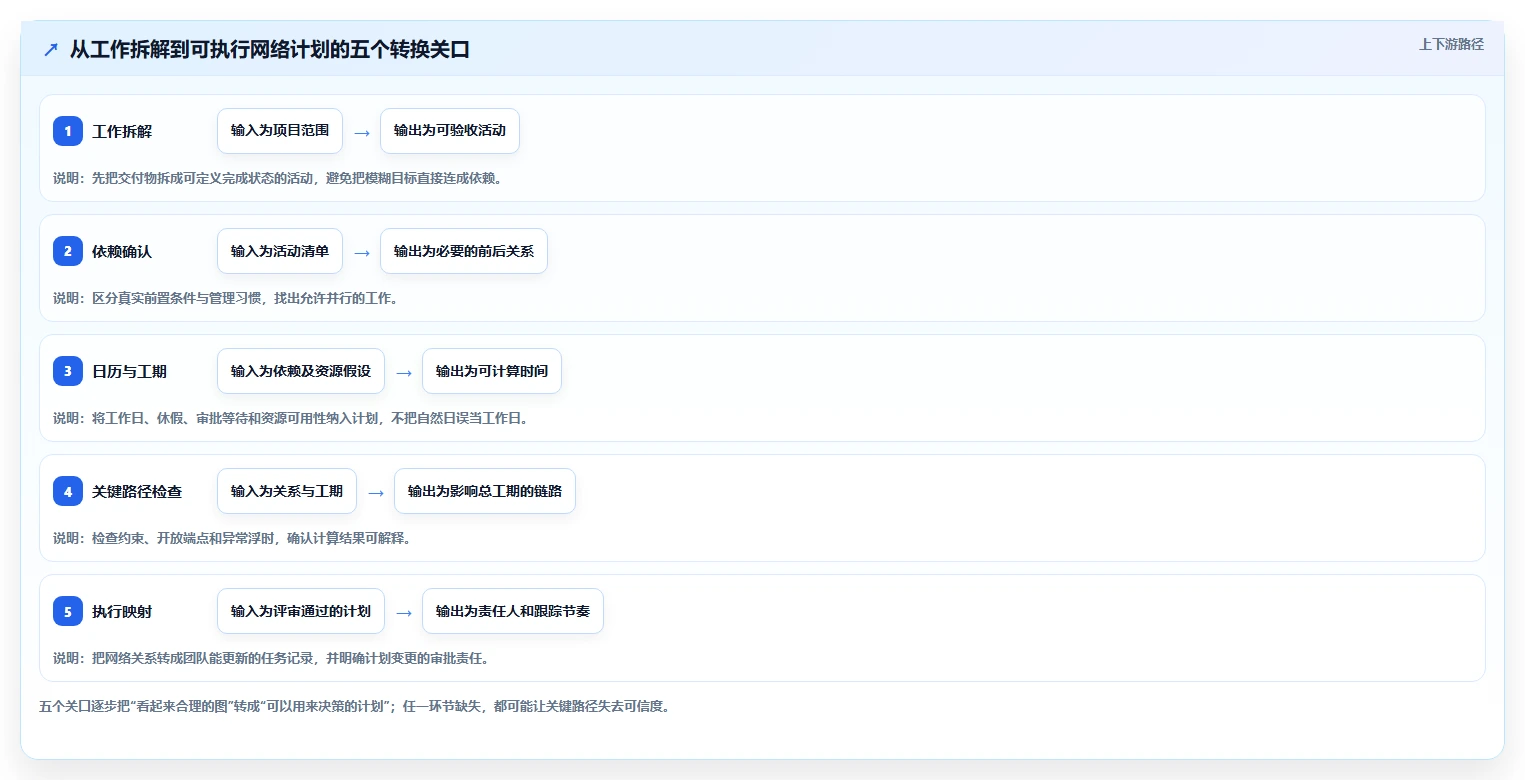
Task: Select the 日历与工期 step name
Action: tap(129, 371)
